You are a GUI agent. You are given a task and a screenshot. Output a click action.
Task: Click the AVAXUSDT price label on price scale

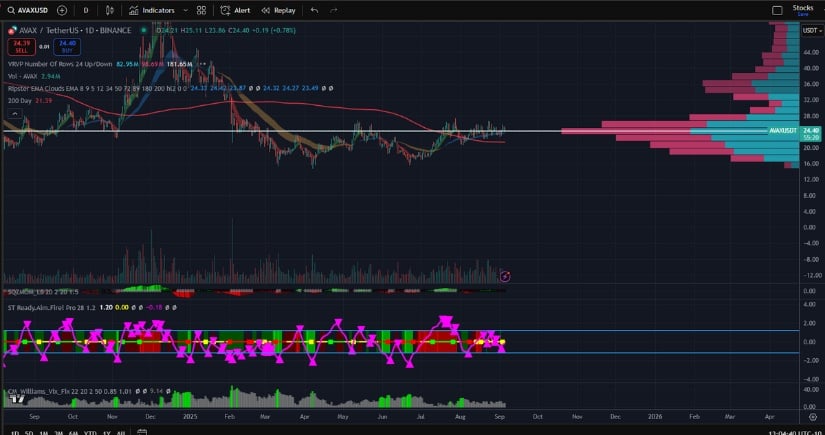click(783, 130)
